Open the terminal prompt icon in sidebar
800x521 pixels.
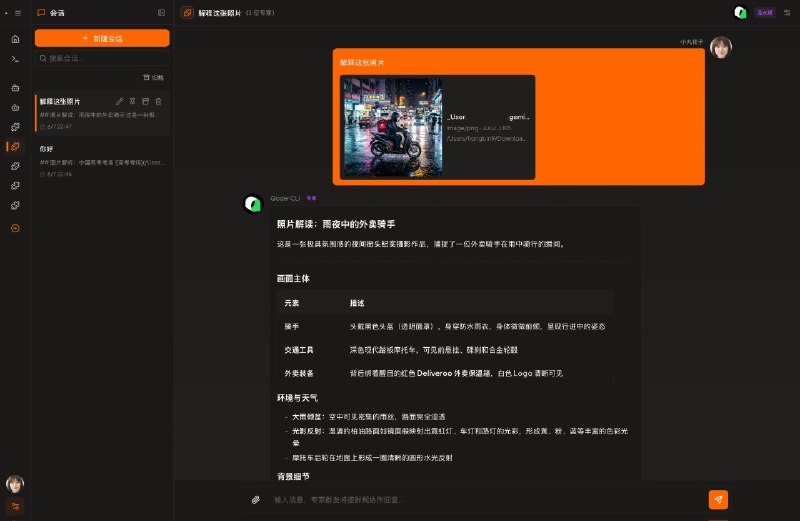click(15, 59)
